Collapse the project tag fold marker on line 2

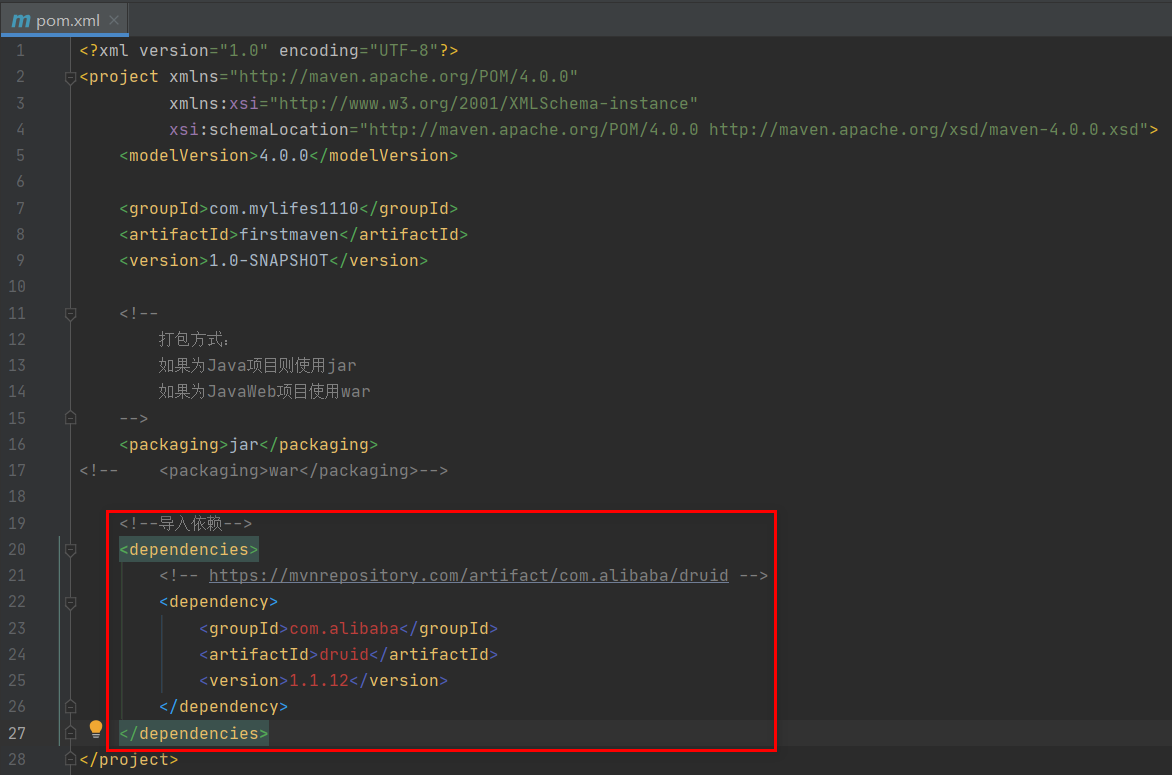[70, 78]
